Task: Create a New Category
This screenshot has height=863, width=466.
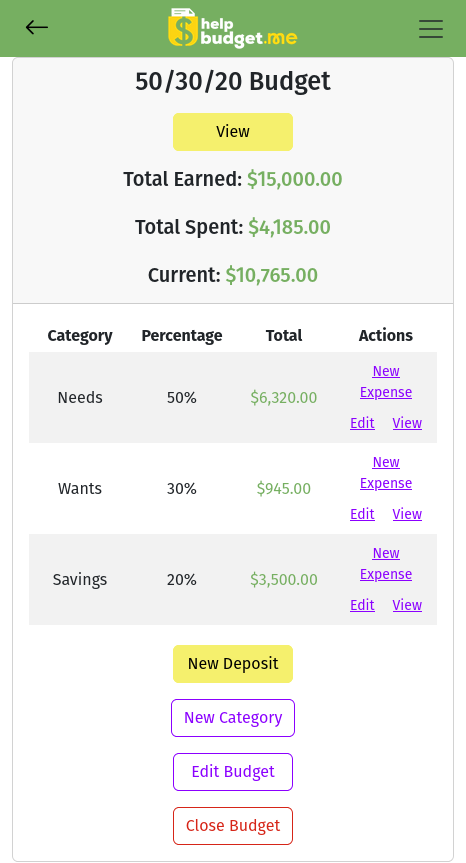Action: [233, 718]
